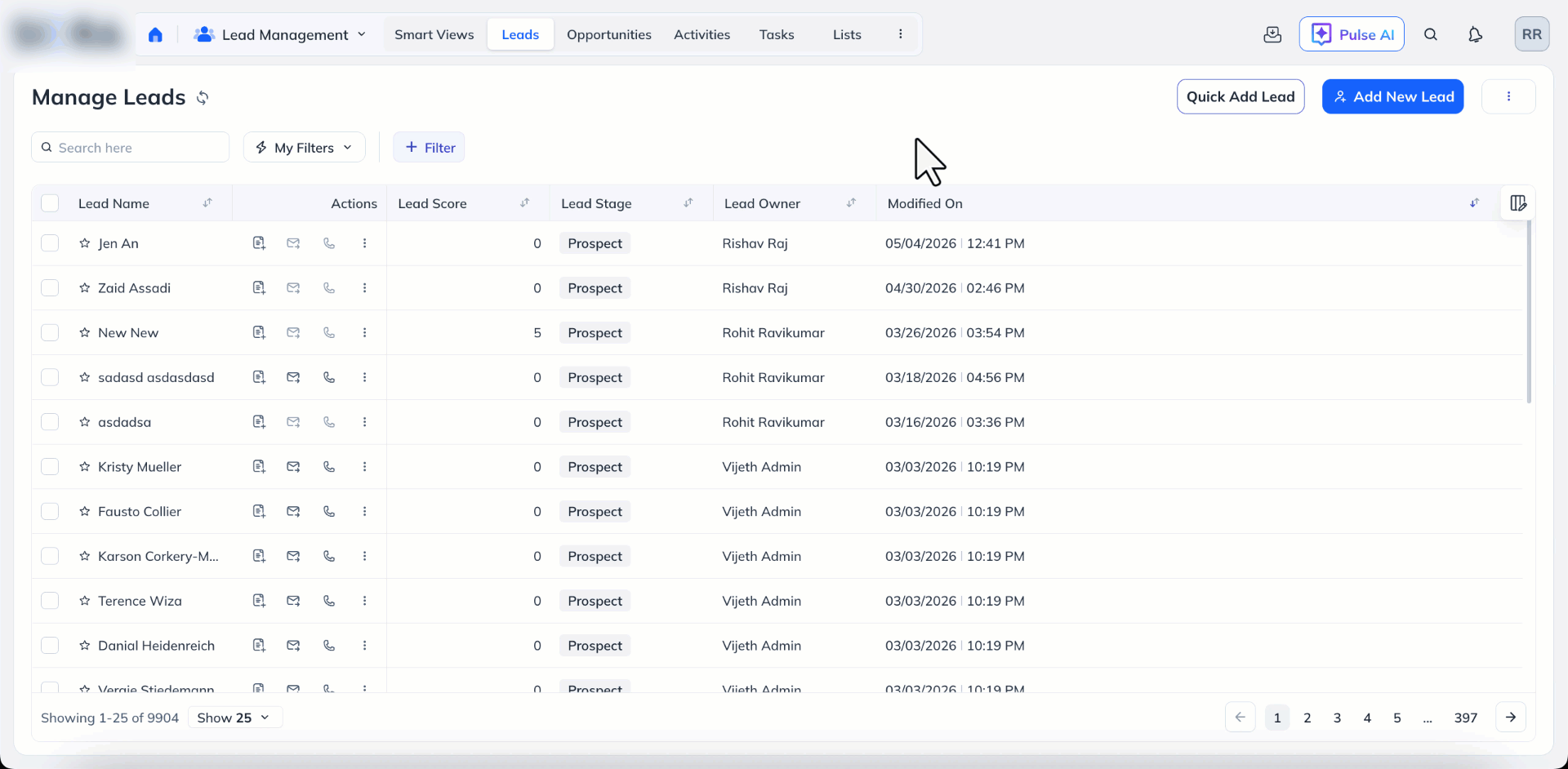Open Pulse AI assistant
1568x769 pixels.
point(1352,34)
